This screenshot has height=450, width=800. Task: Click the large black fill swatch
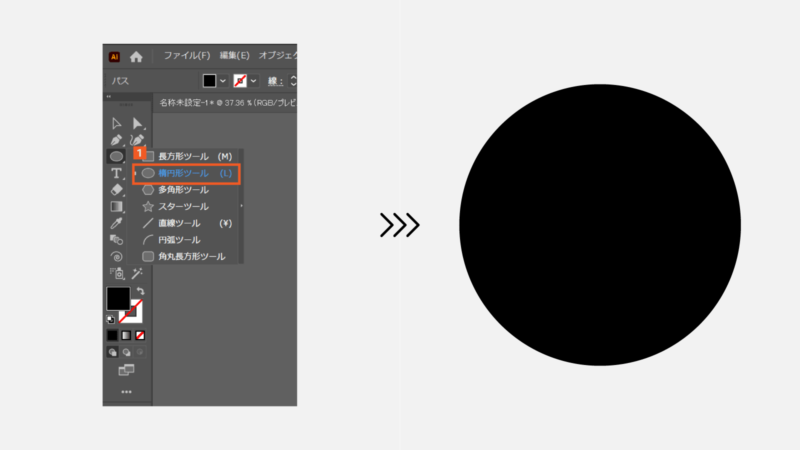[117, 297]
